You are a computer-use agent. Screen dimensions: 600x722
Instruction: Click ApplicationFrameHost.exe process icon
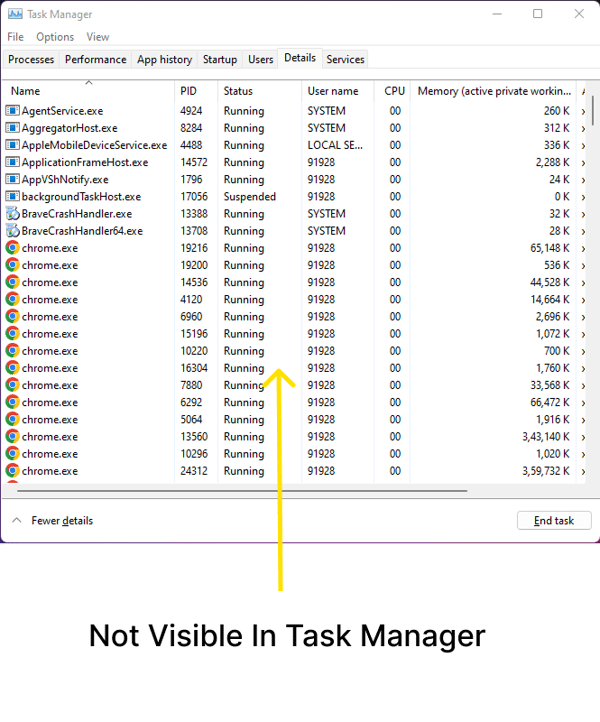pos(13,162)
